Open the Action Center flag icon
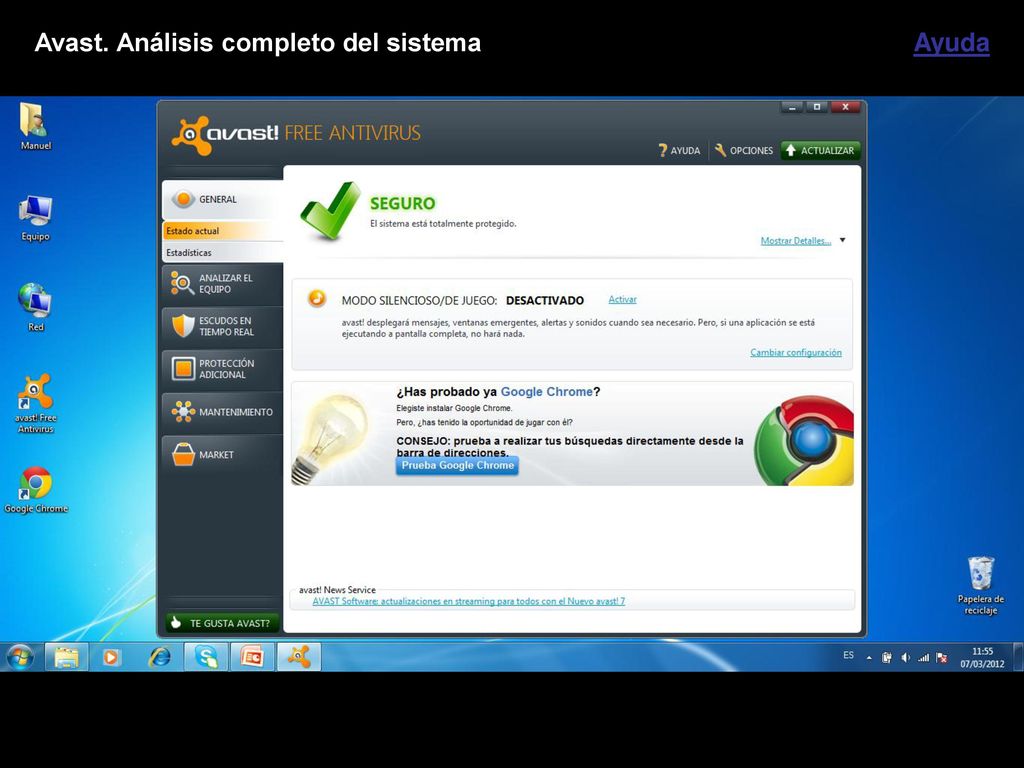 tap(941, 658)
